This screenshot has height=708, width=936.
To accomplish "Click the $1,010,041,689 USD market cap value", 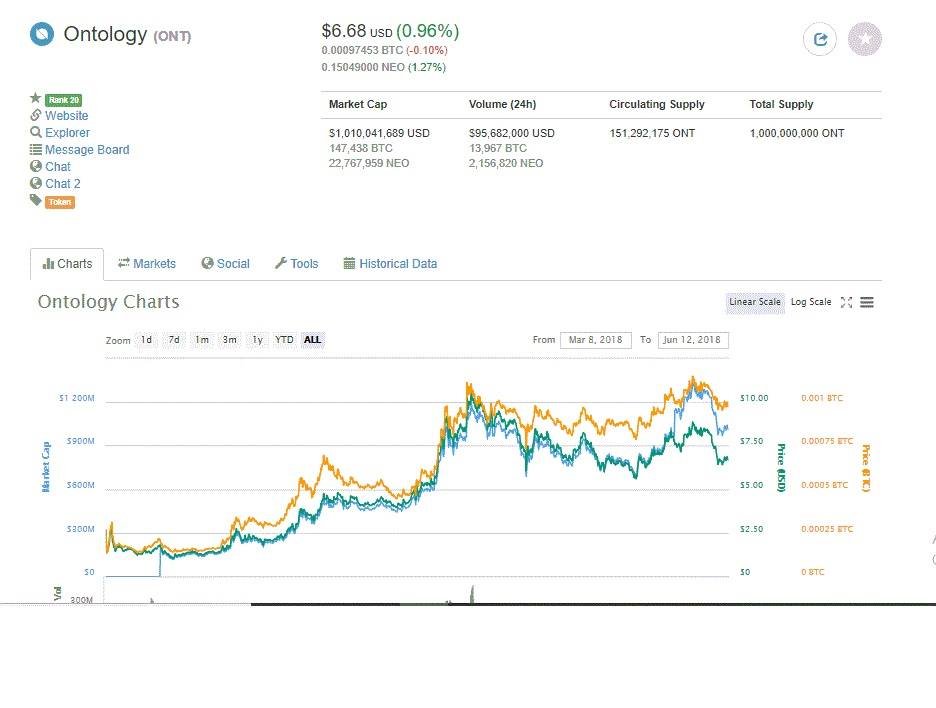I will (x=379, y=133).
